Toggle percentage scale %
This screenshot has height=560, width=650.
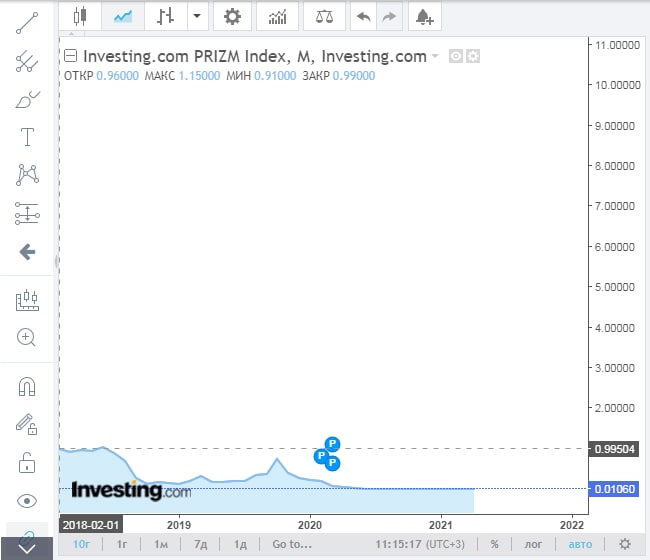tap(495, 544)
